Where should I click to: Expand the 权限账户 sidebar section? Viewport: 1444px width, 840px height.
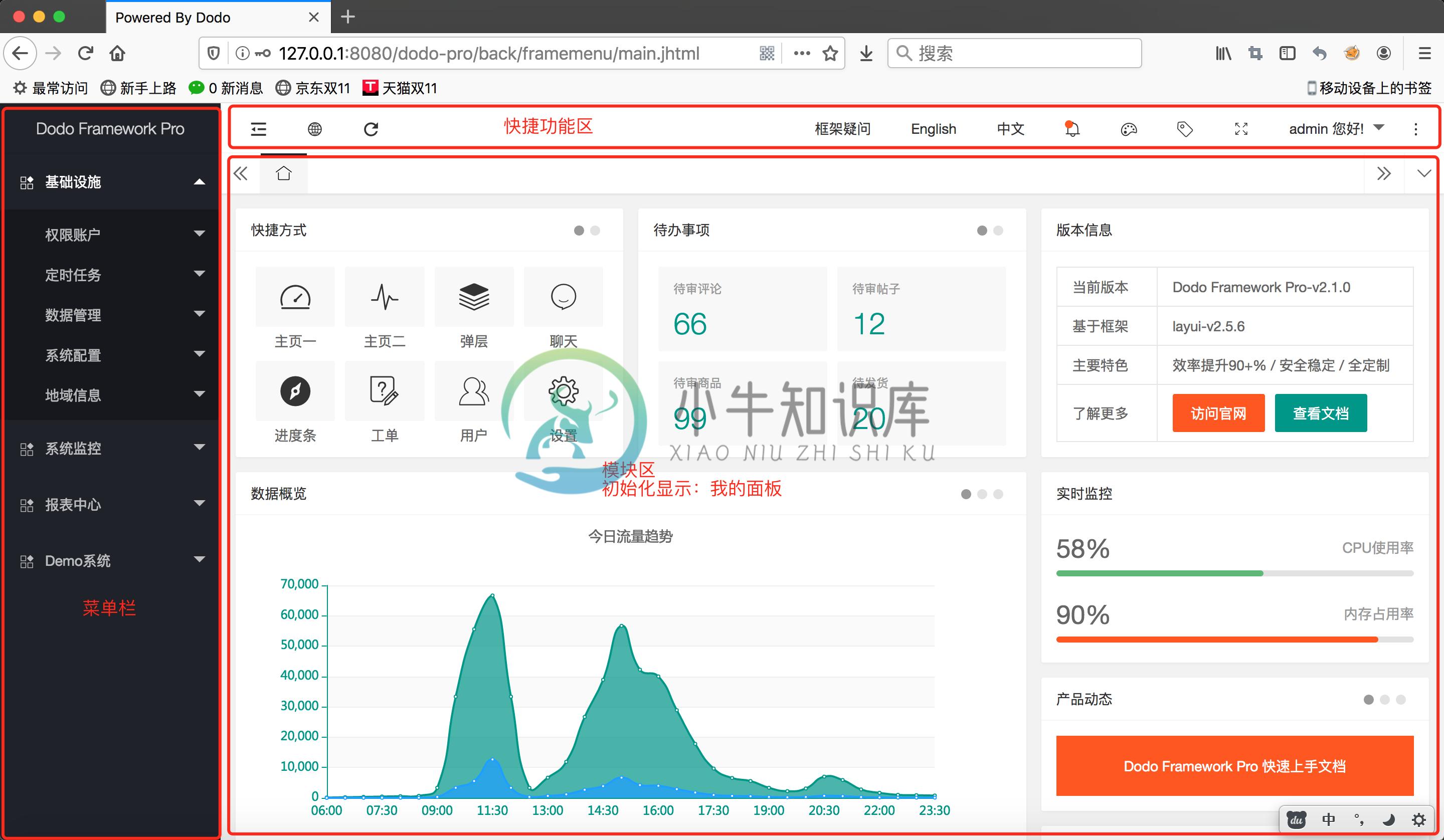[110, 235]
